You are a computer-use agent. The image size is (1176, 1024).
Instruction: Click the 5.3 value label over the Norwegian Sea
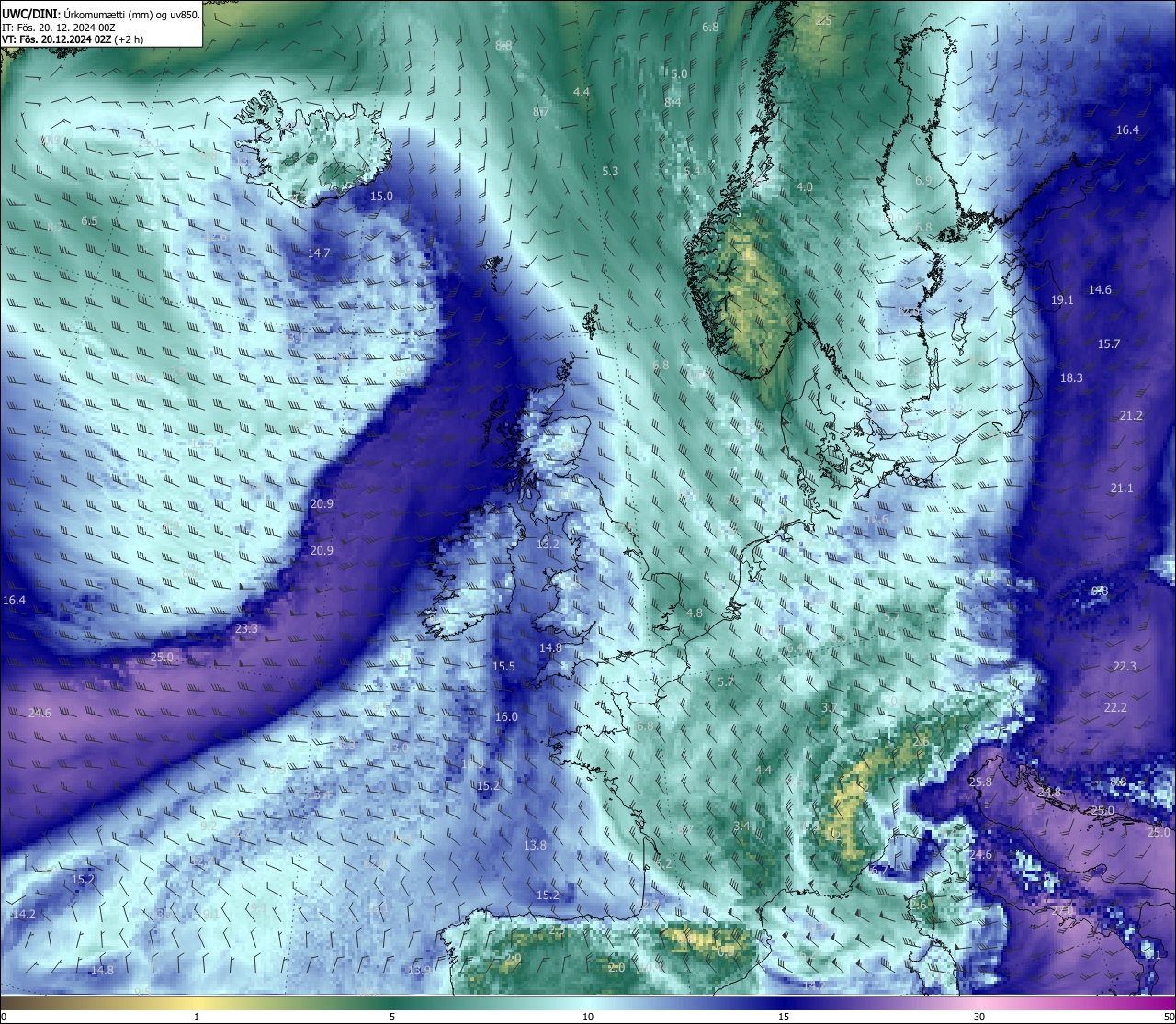[x=610, y=172]
